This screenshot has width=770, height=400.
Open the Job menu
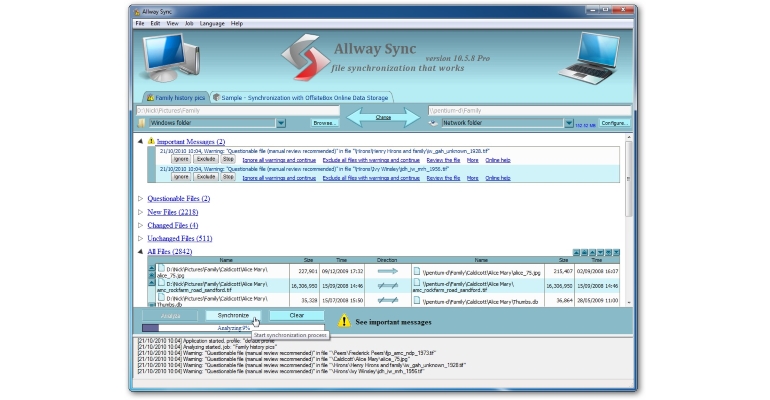[189, 24]
